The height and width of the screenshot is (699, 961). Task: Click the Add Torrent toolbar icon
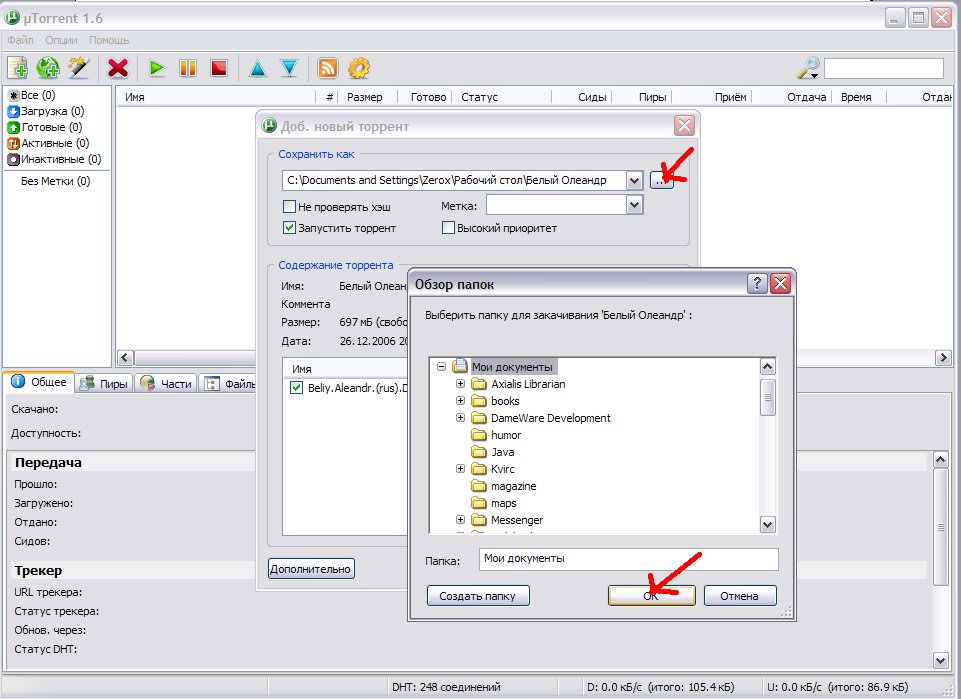[x=17, y=68]
